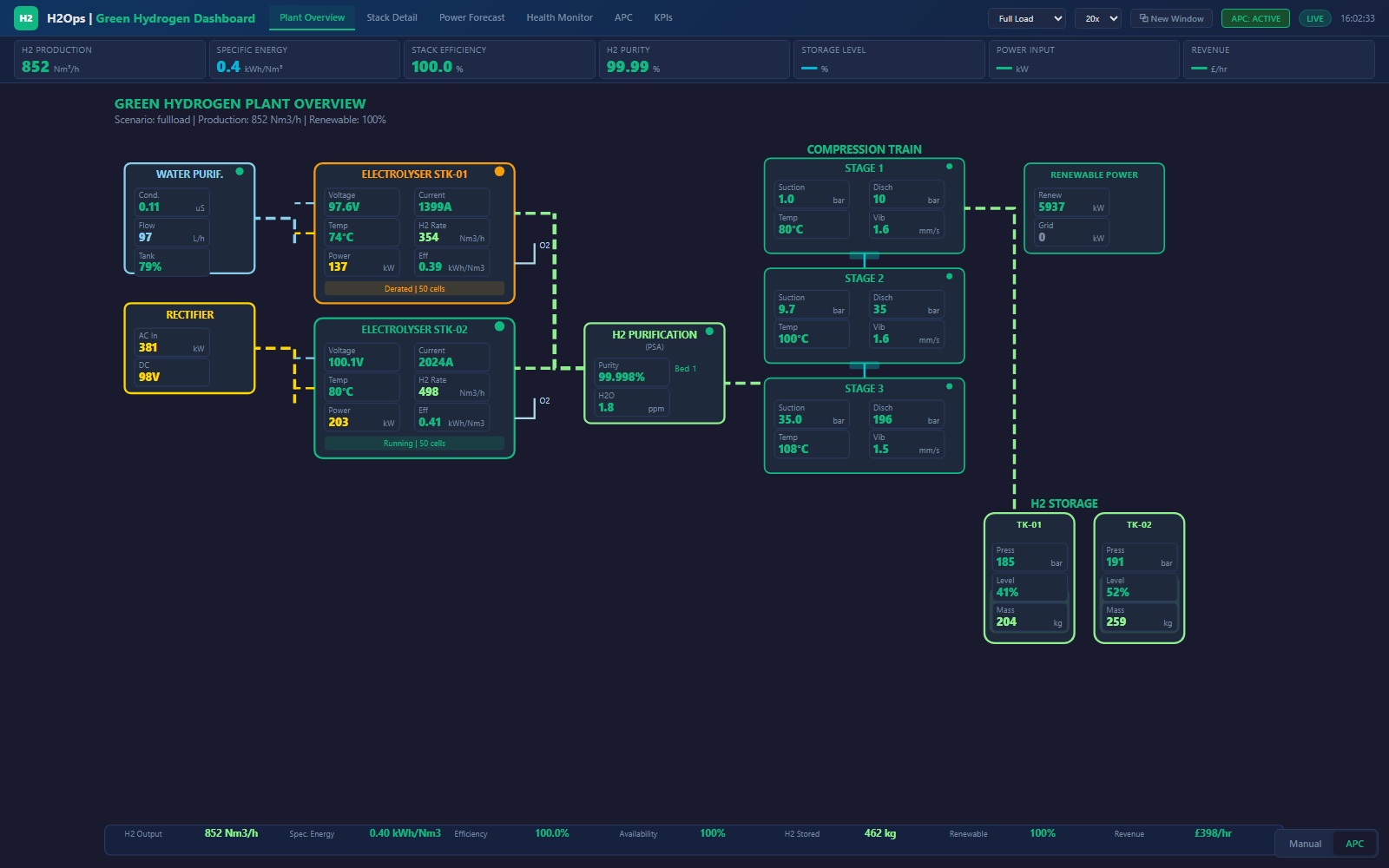The image size is (1389, 868).
Task: Click the status dot on the Water Purif. block
Action: click(240, 172)
